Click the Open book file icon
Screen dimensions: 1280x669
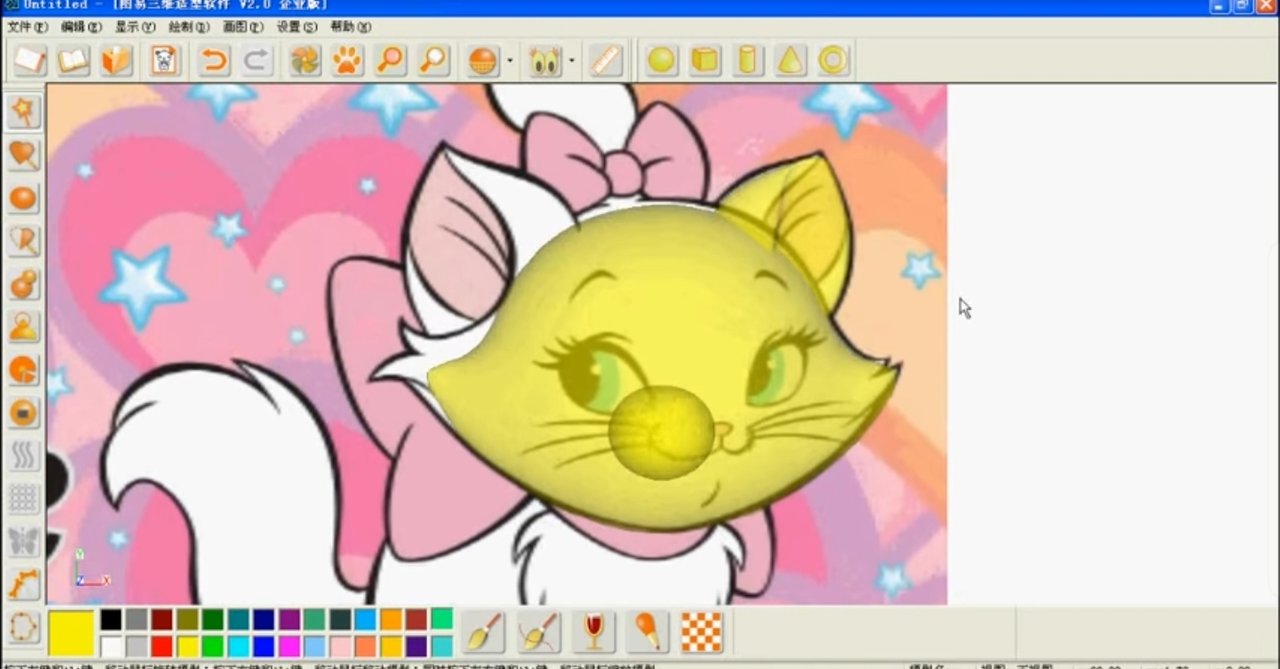(74, 61)
